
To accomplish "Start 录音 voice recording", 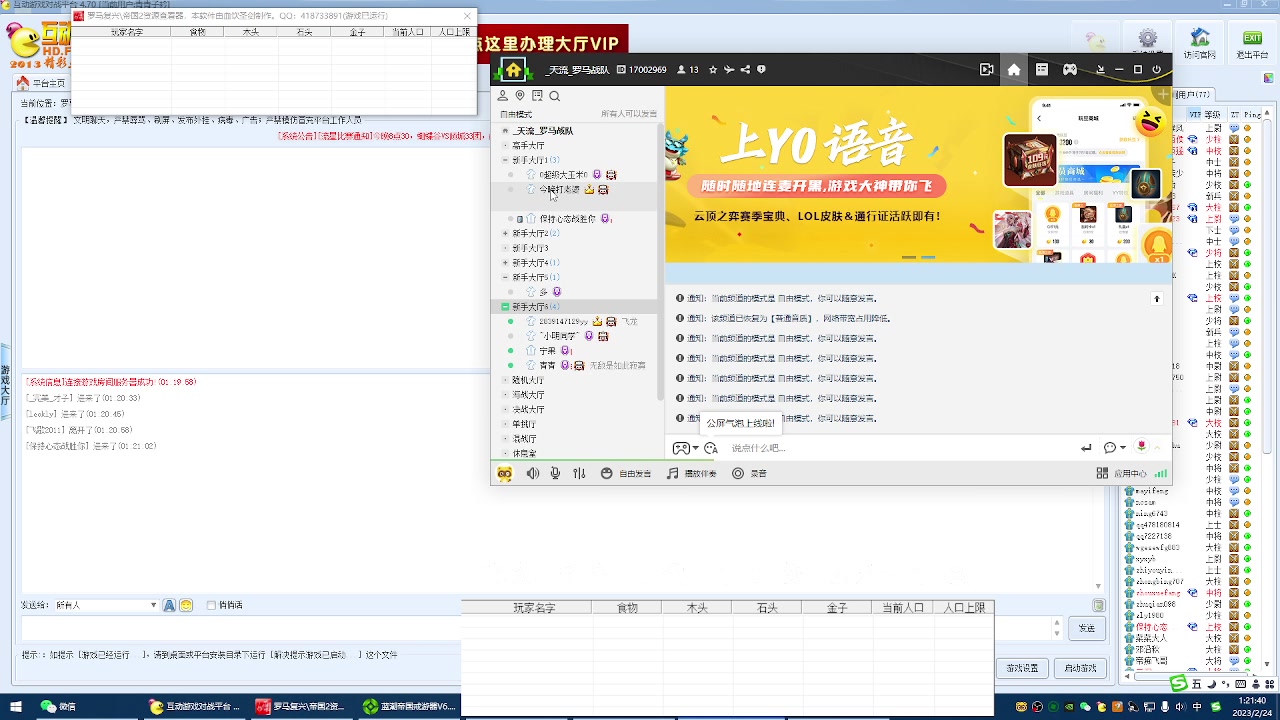I will [x=748, y=473].
